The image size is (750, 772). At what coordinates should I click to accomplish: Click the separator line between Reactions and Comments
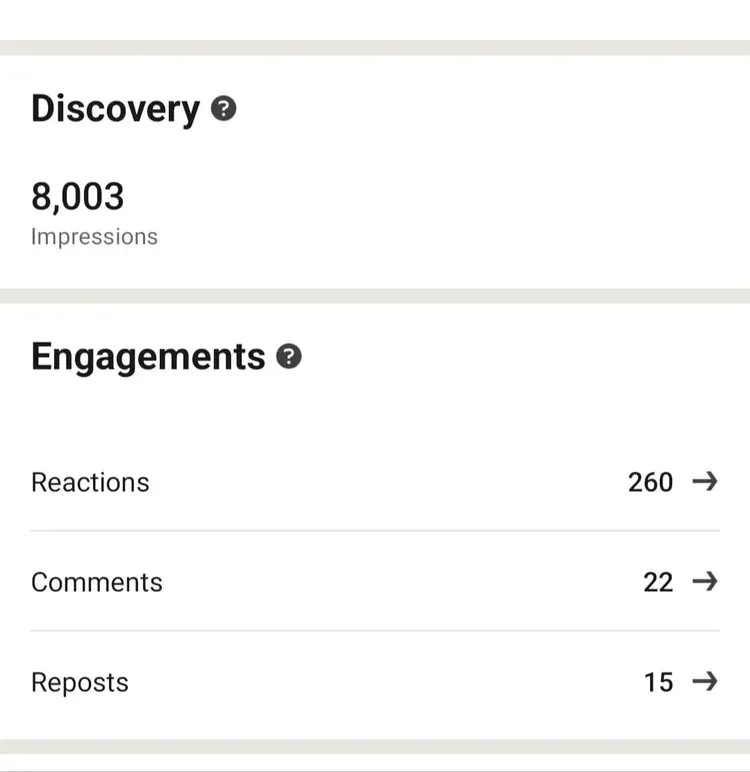tap(375, 531)
